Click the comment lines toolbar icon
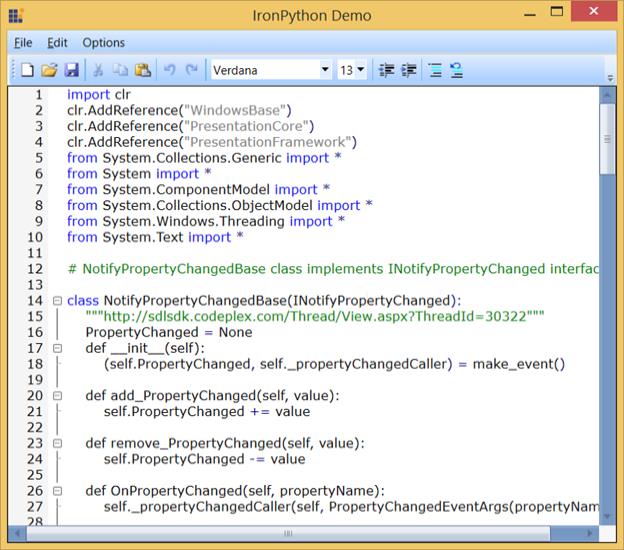Viewport: 624px width, 550px height. point(435,70)
